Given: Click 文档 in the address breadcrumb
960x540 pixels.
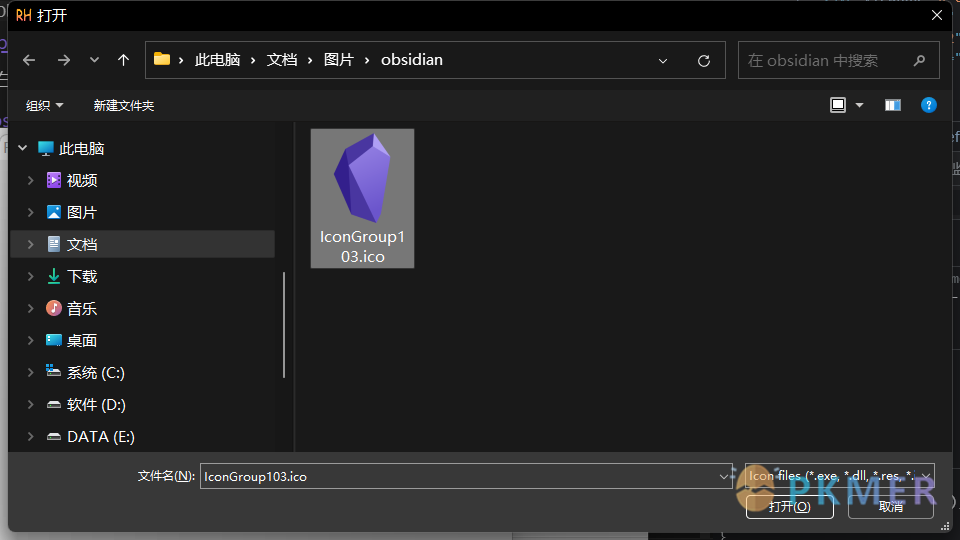Looking at the screenshot, I should 282,60.
